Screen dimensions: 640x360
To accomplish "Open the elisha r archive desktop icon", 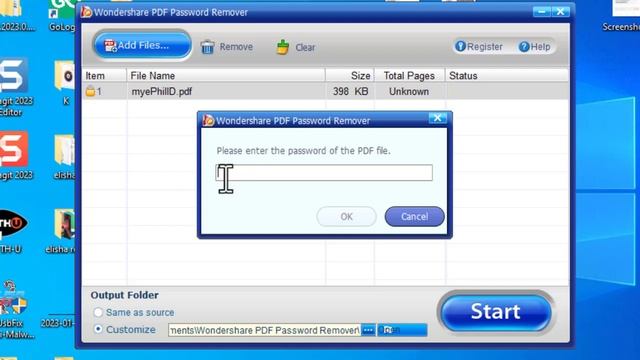I will (61, 231).
